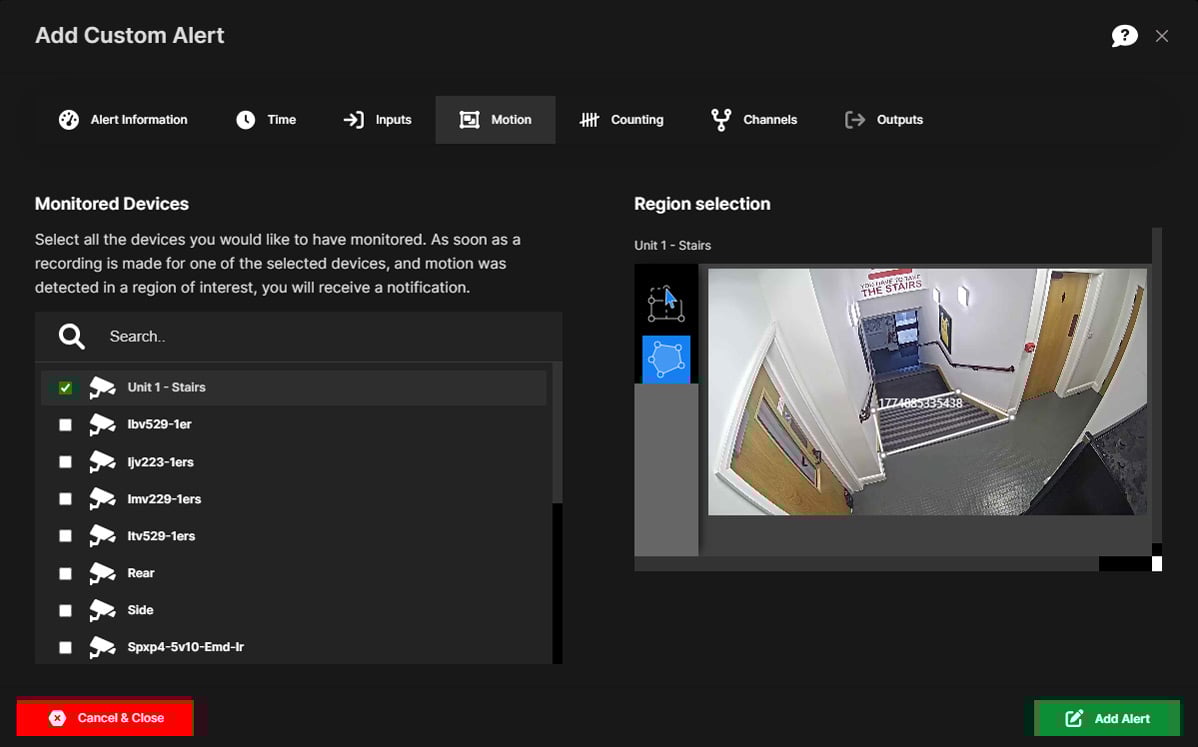The image size is (1198, 747).
Task: Click camera icon next to Imv229-1ers
Action: click(102, 499)
